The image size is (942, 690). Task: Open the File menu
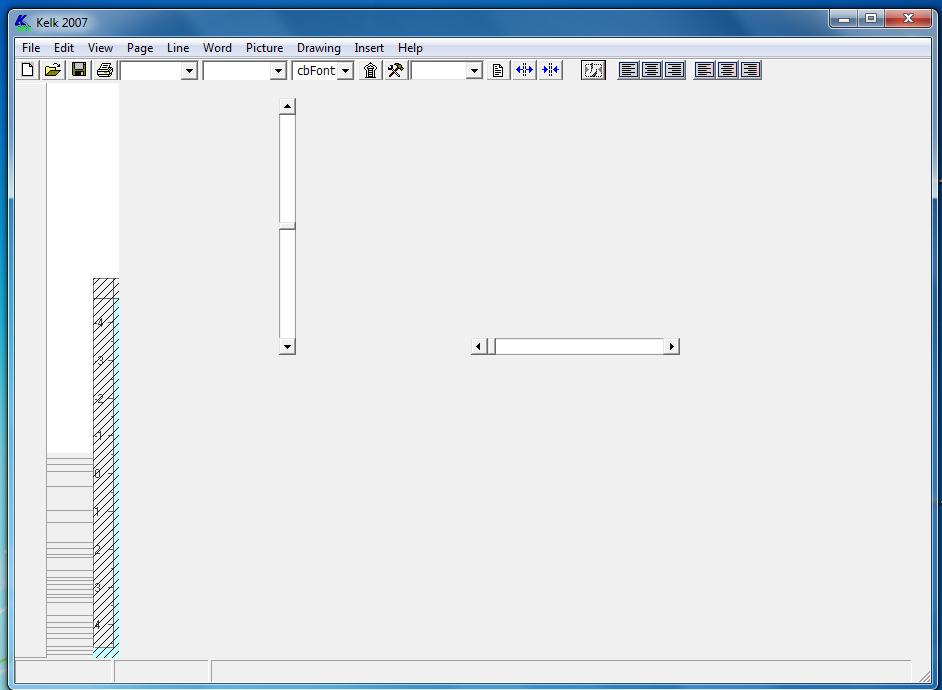click(31, 48)
